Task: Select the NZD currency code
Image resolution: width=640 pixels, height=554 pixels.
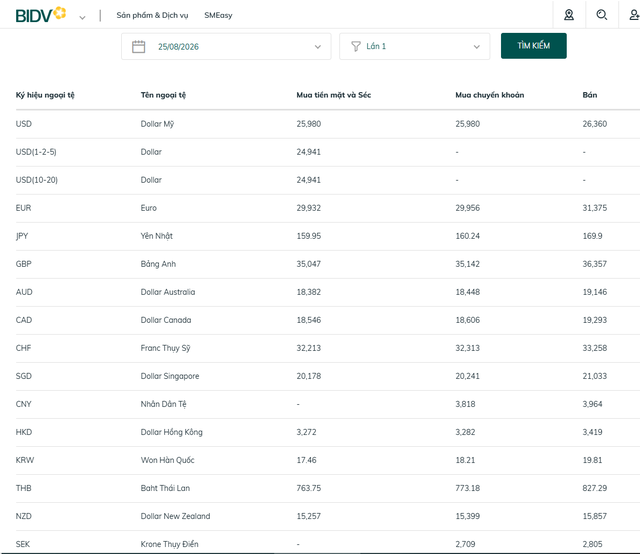Action: coord(24,516)
